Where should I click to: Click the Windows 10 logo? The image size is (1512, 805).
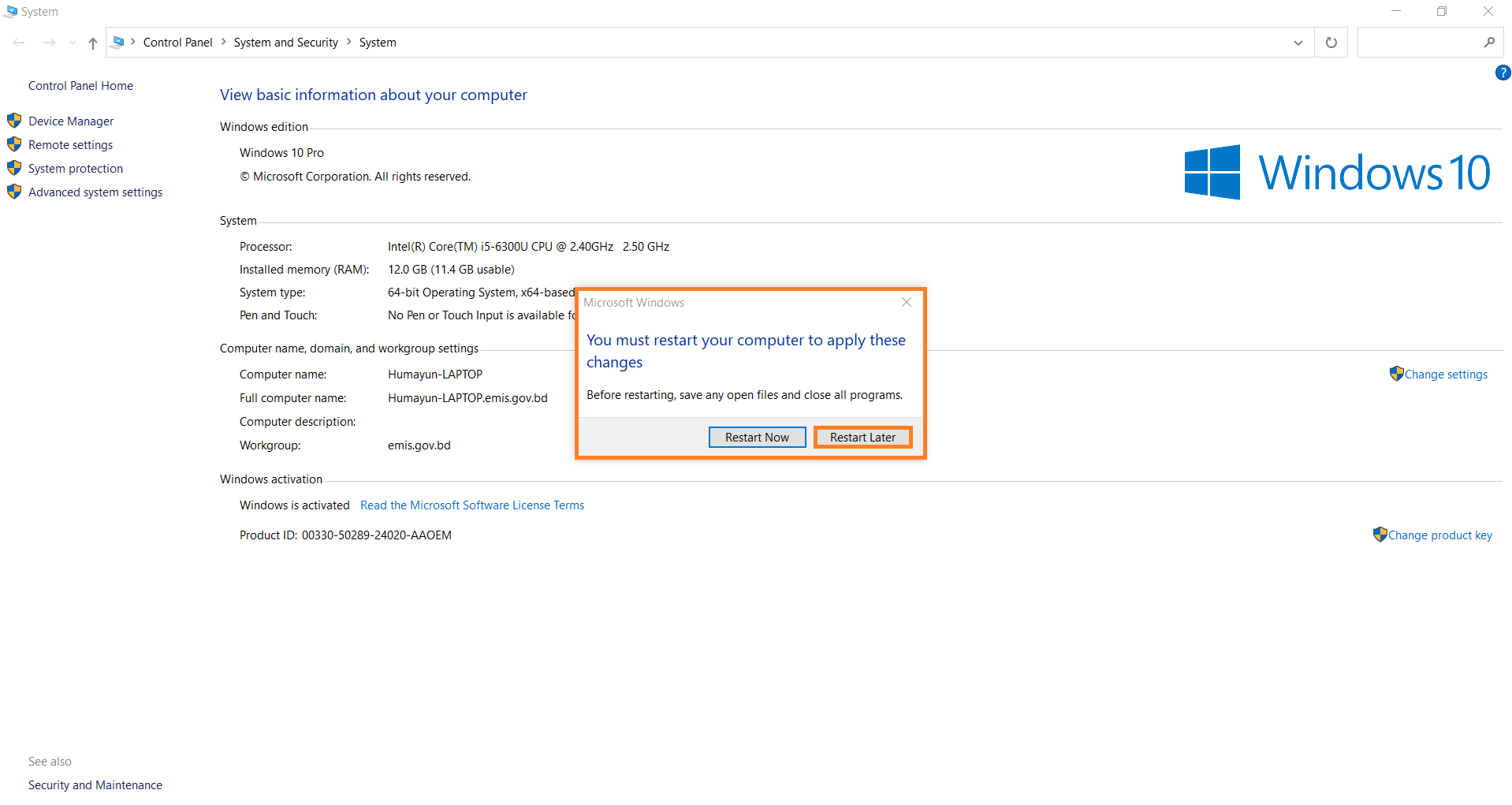click(1337, 173)
